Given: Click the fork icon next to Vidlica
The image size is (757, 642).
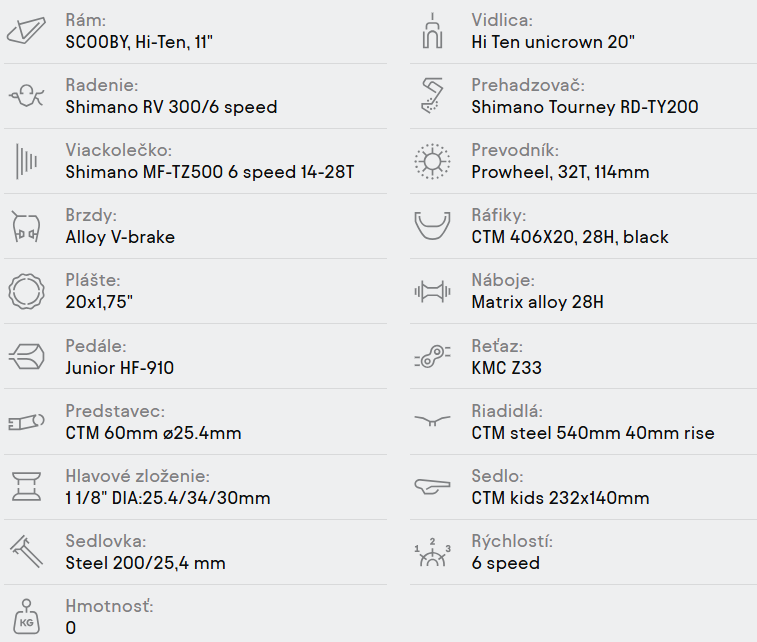Looking at the screenshot, I should click(x=432, y=31).
